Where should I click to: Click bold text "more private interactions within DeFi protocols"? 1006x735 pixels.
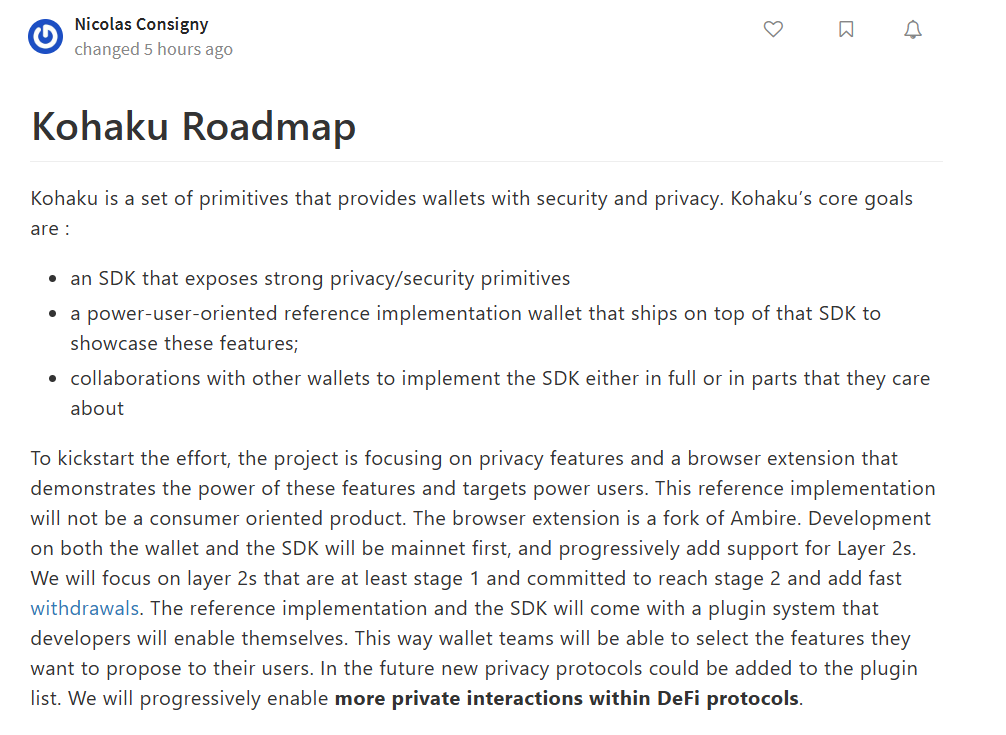pyautogui.click(x=567, y=698)
